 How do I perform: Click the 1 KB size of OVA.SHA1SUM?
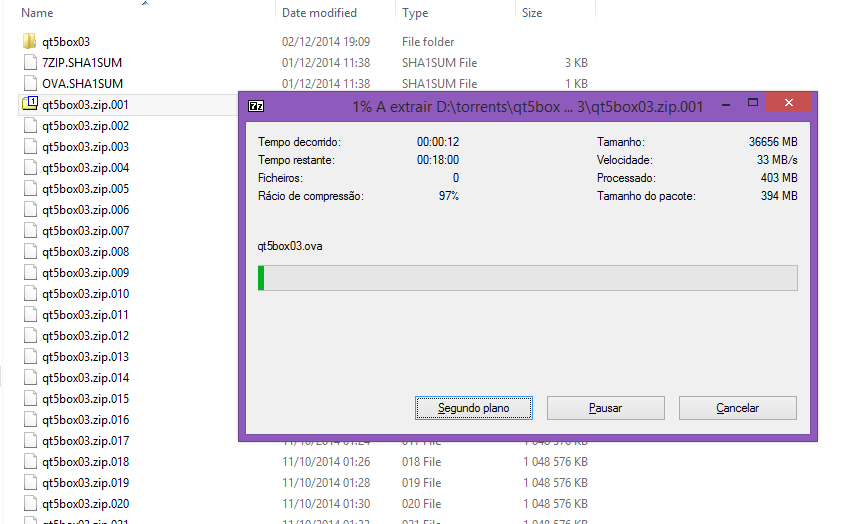pos(576,83)
